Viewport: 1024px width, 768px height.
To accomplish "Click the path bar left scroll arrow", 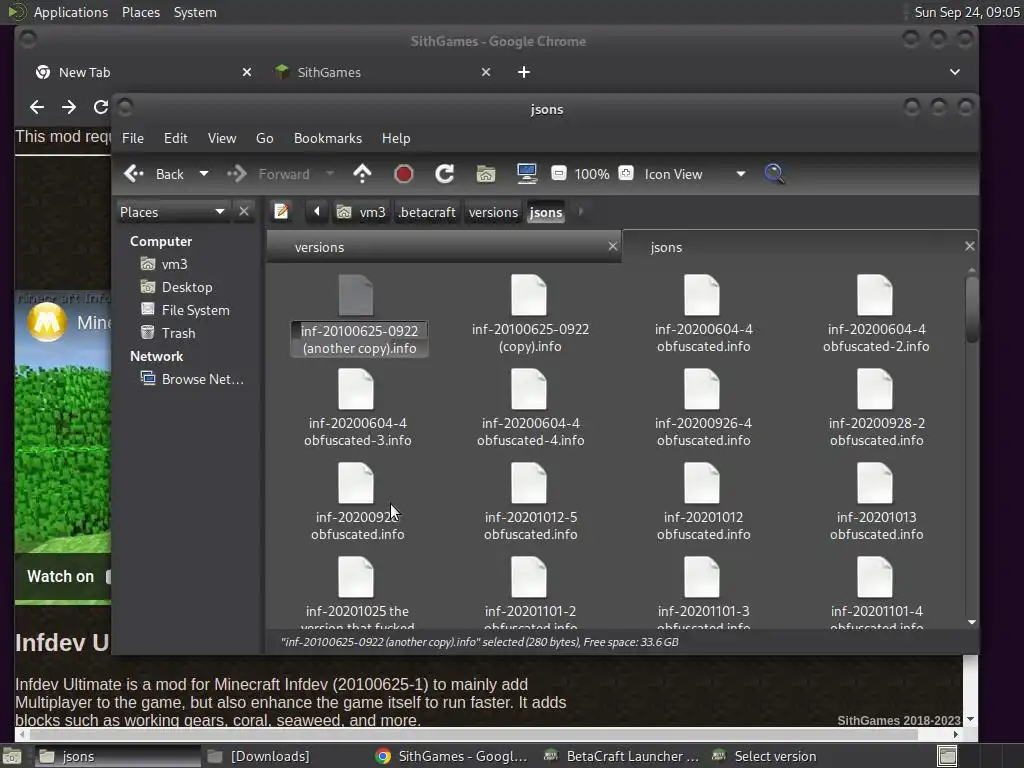I will pos(317,212).
